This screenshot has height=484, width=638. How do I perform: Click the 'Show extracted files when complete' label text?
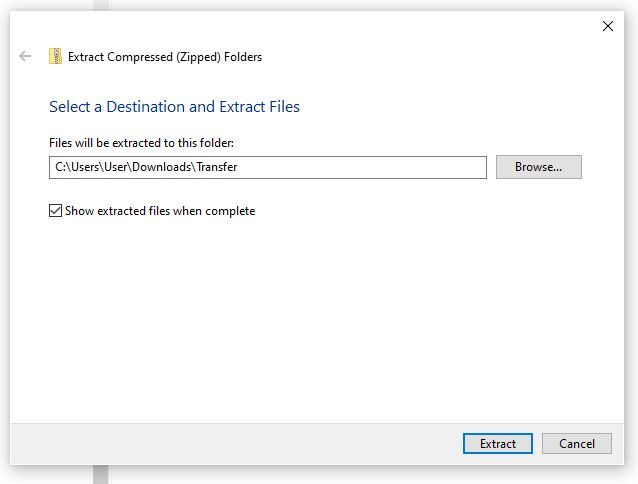tap(160, 211)
